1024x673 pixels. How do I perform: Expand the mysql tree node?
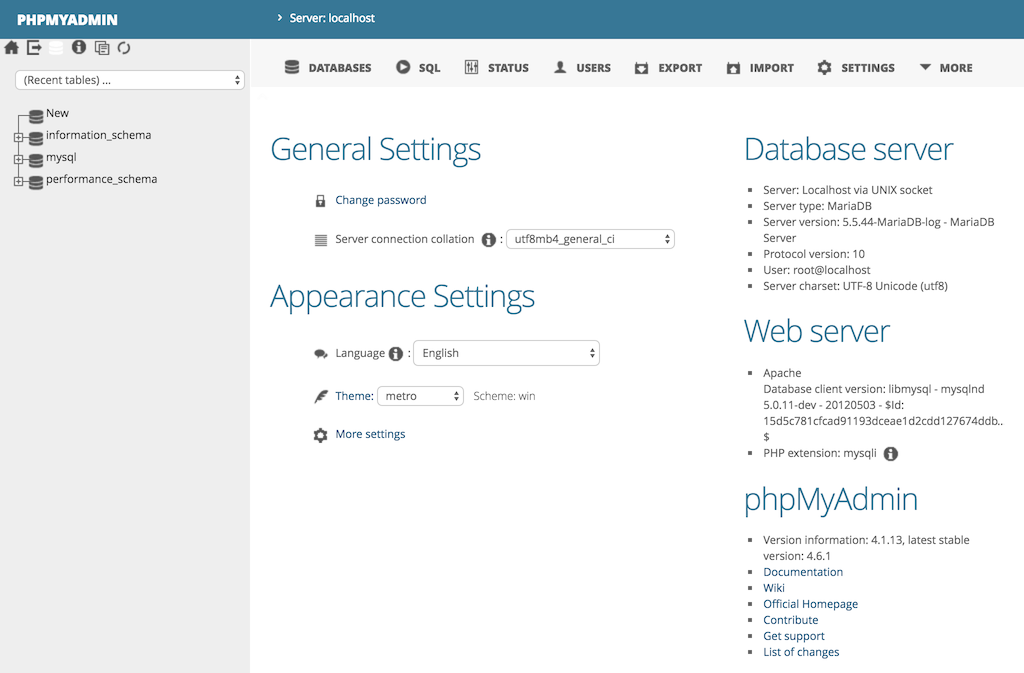[18, 159]
